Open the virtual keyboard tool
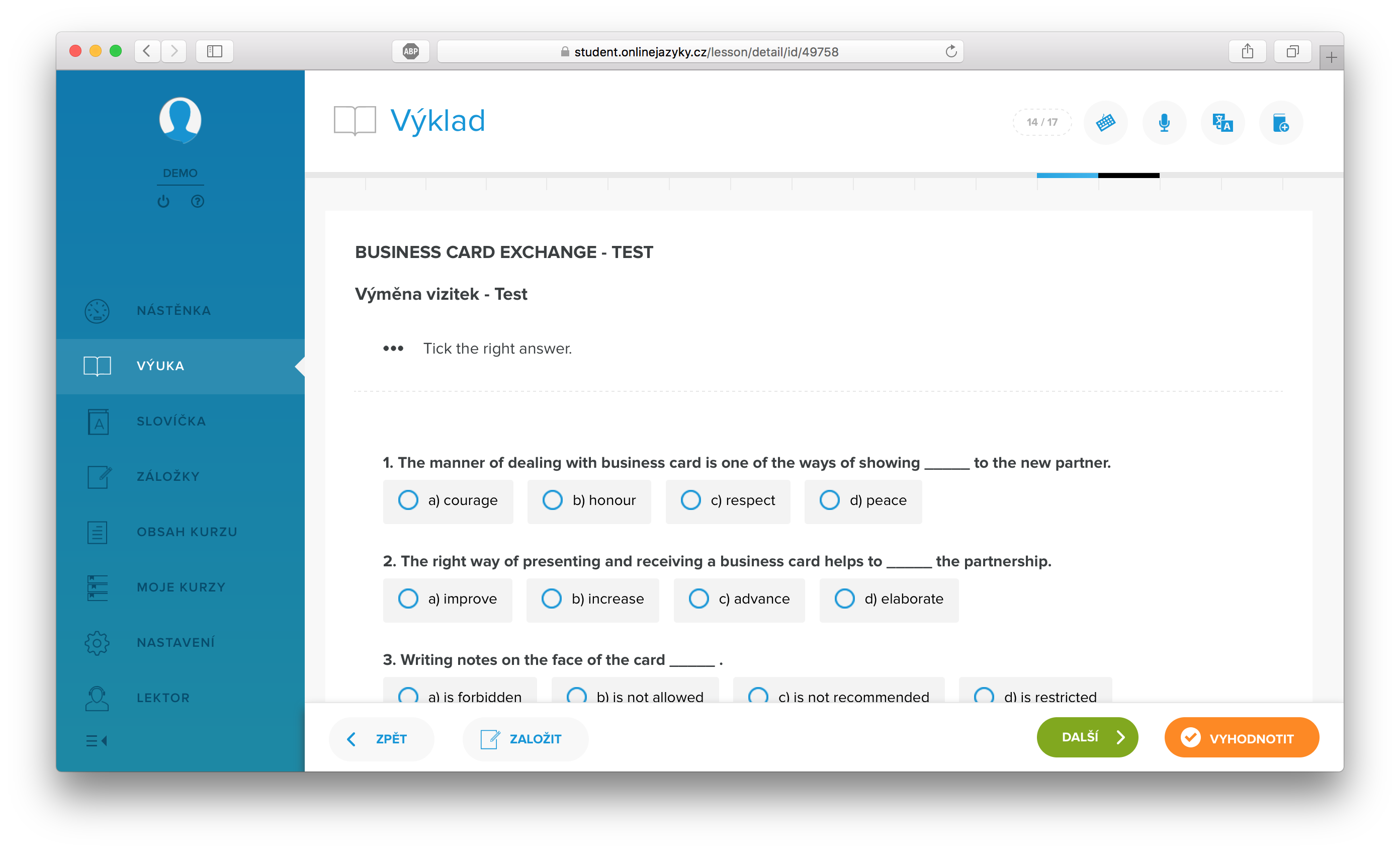Image resolution: width=1400 pixels, height=852 pixels. [x=1105, y=122]
